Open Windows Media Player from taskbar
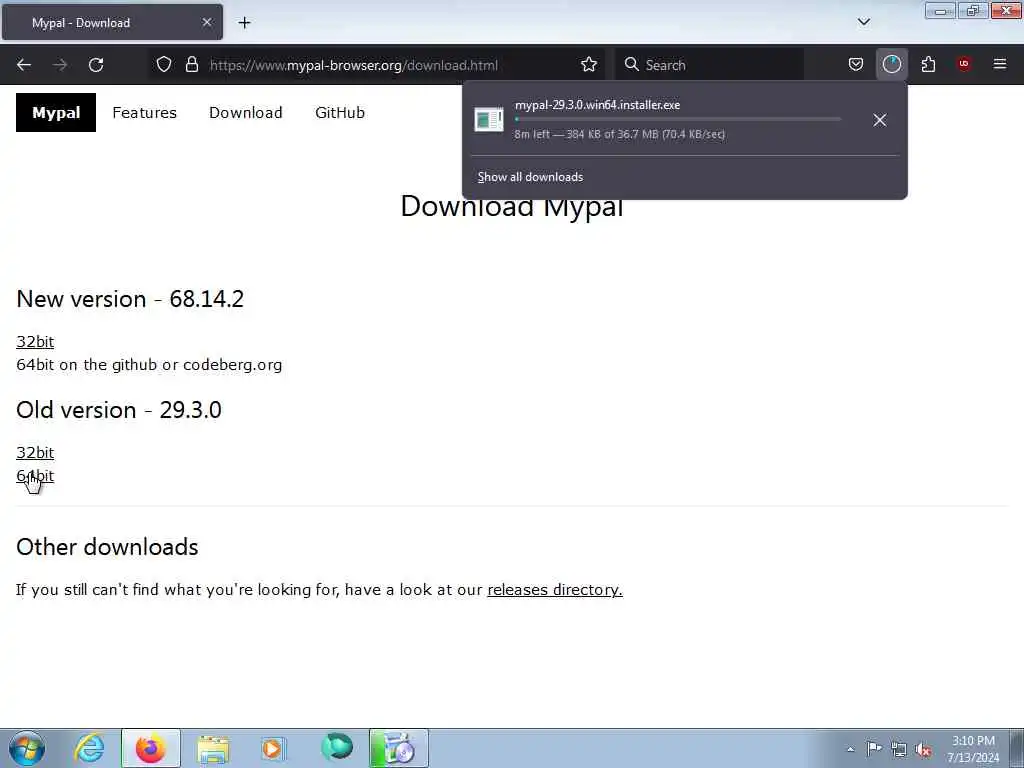 [x=273, y=748]
